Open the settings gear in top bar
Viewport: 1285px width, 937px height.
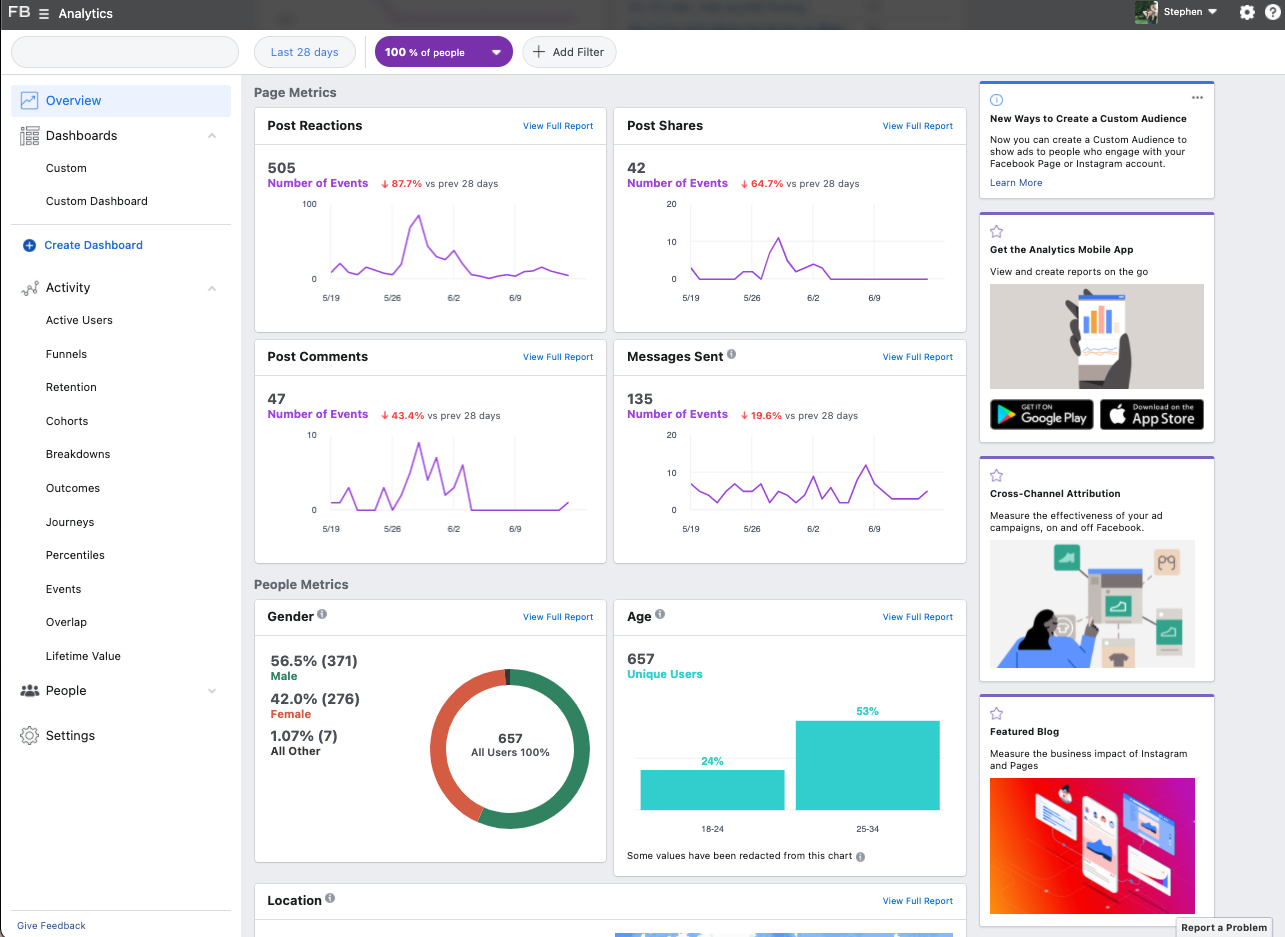click(1247, 13)
